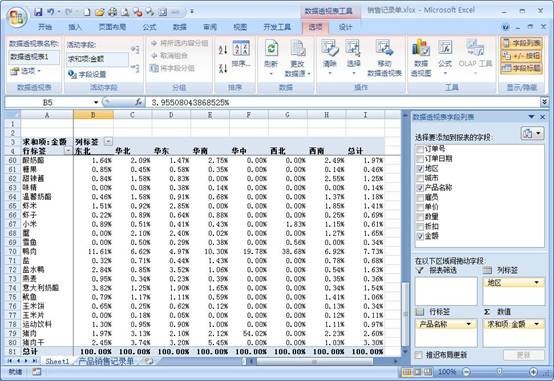
Task: Uncheck the 地区 field checkbox
Action: click(420, 169)
